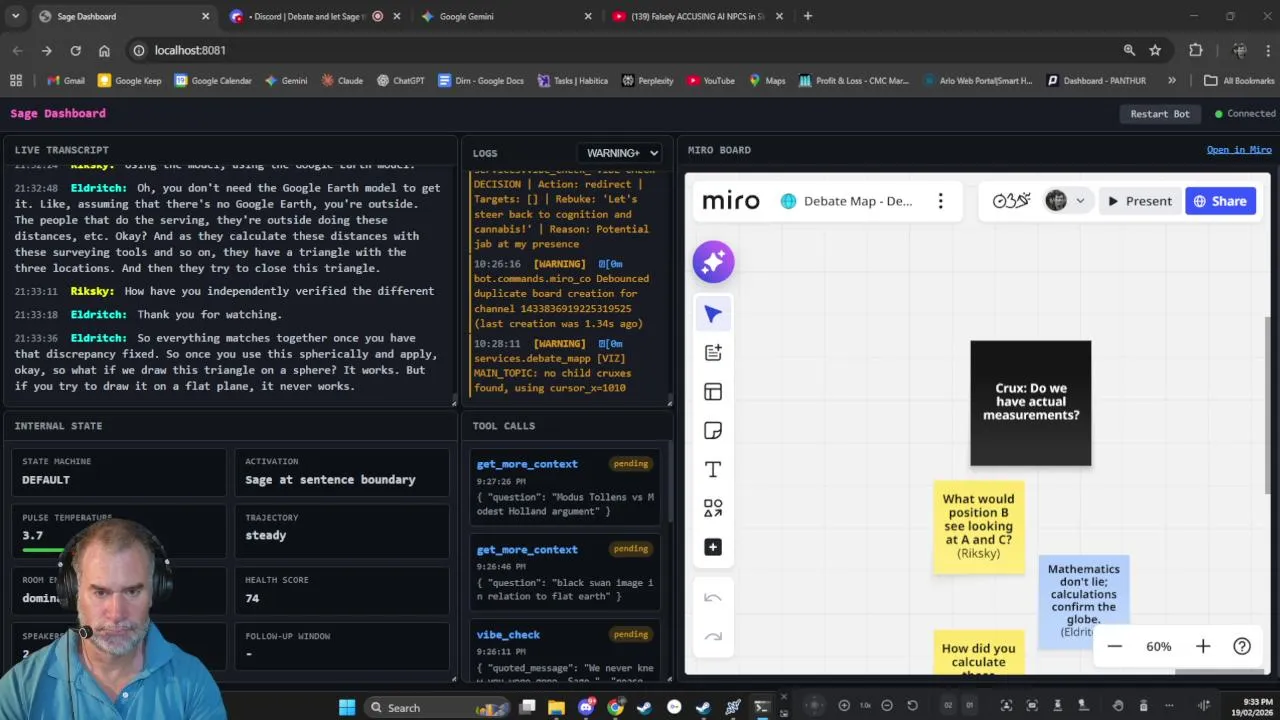This screenshot has height=720, width=1280.
Task: Click the Restart Bot button
Action: tap(1160, 114)
